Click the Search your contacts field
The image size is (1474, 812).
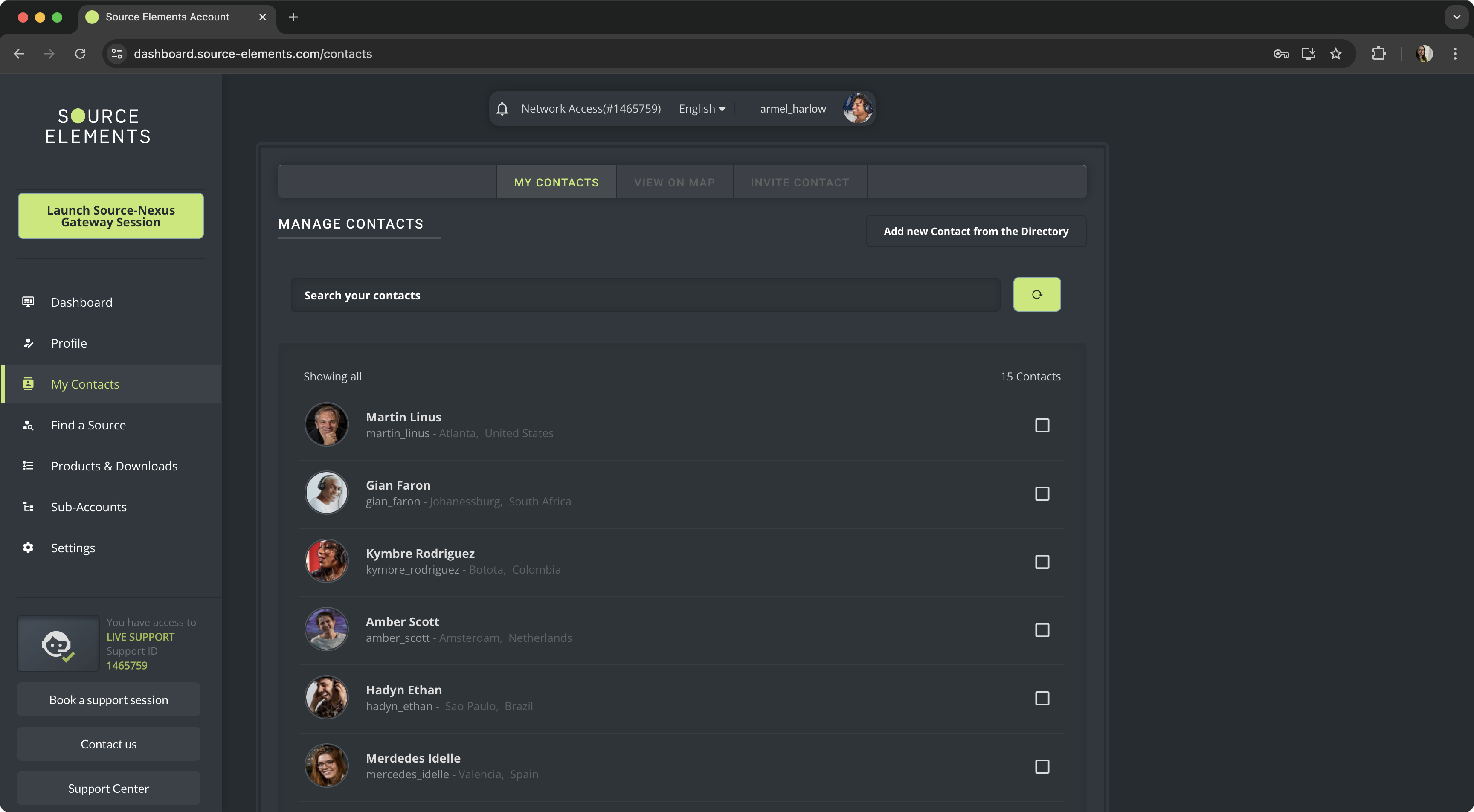click(645, 295)
